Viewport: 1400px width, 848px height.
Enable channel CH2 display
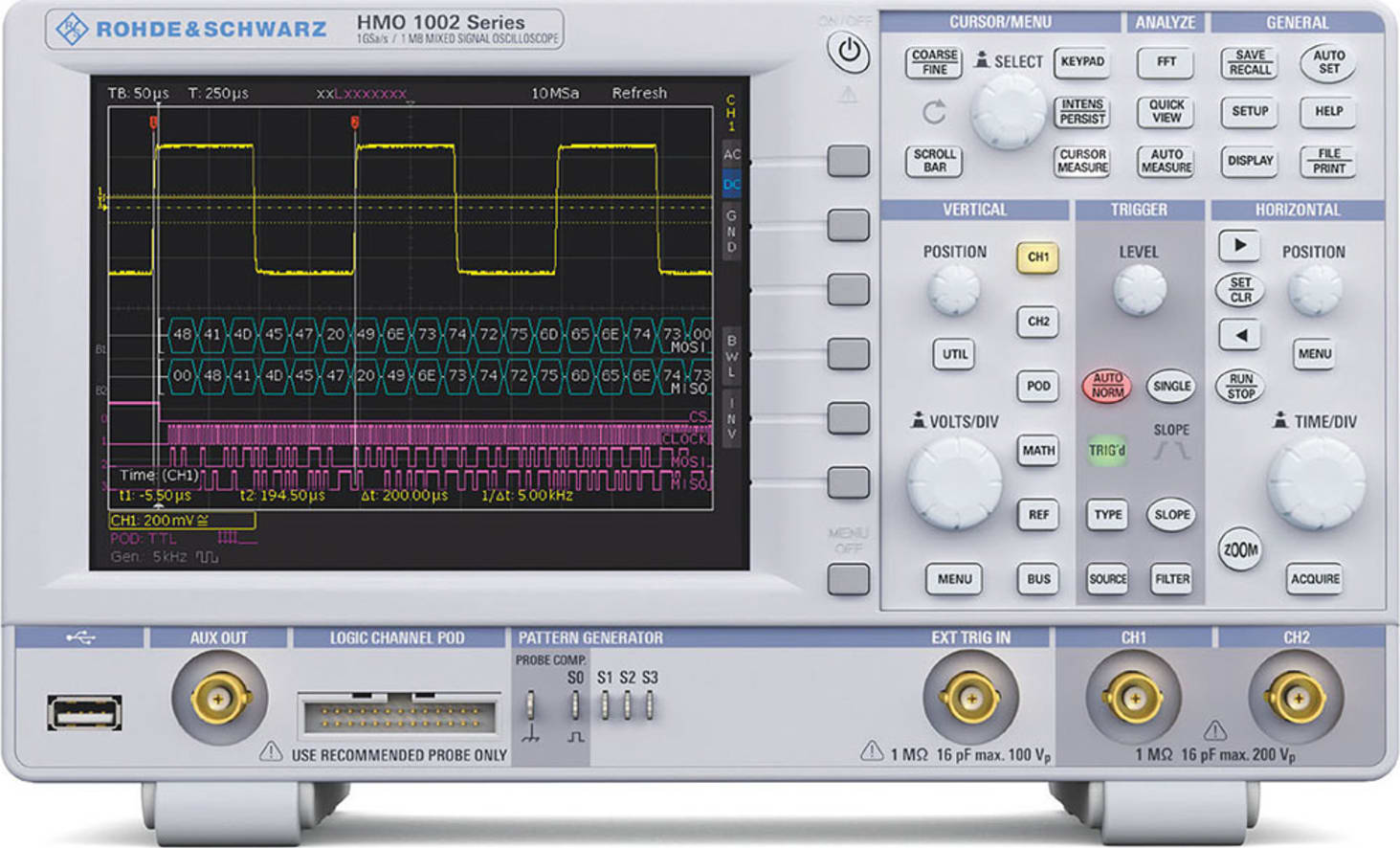[1038, 323]
